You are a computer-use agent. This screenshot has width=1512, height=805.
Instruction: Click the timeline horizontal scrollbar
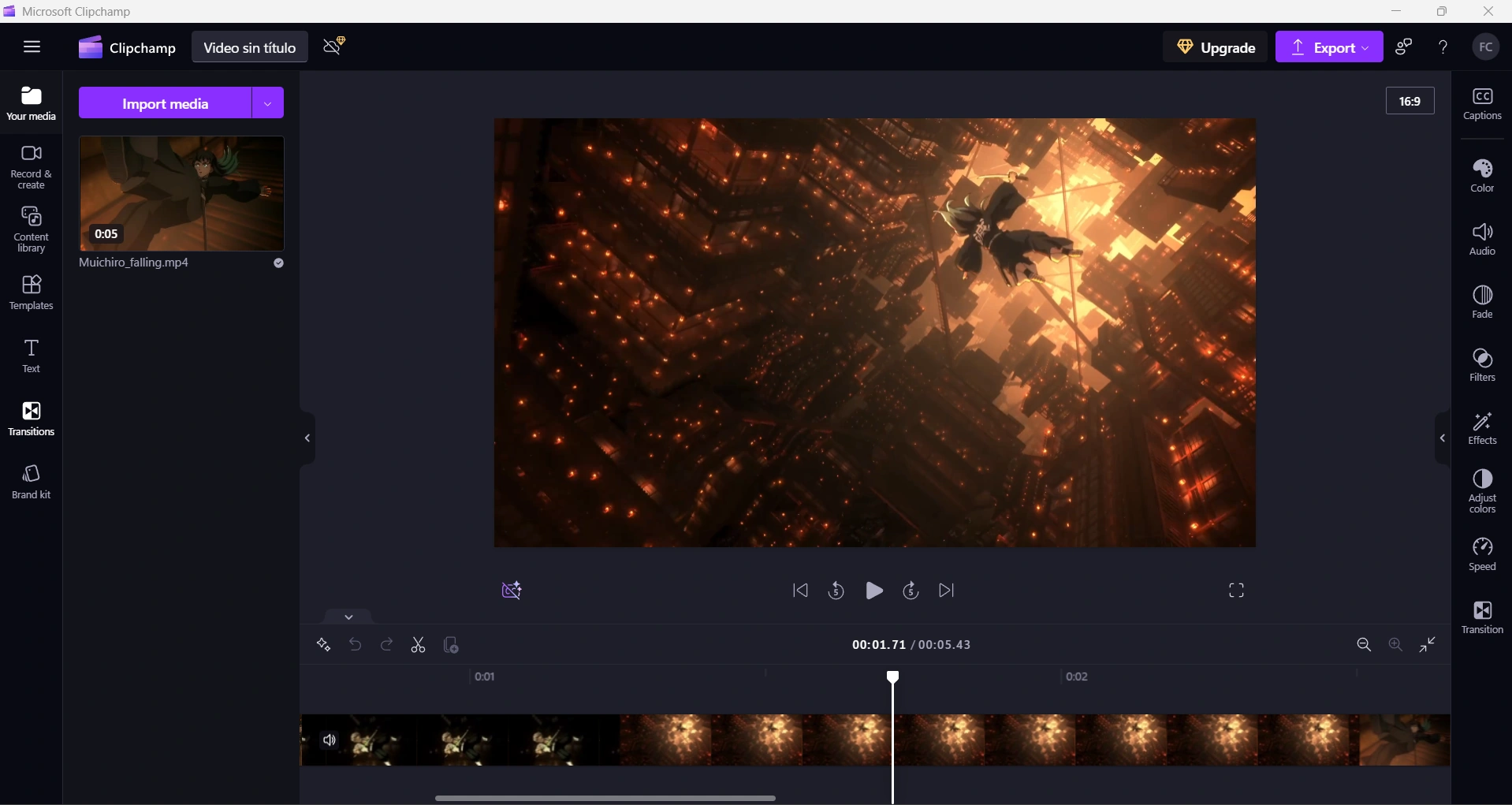[605, 798]
